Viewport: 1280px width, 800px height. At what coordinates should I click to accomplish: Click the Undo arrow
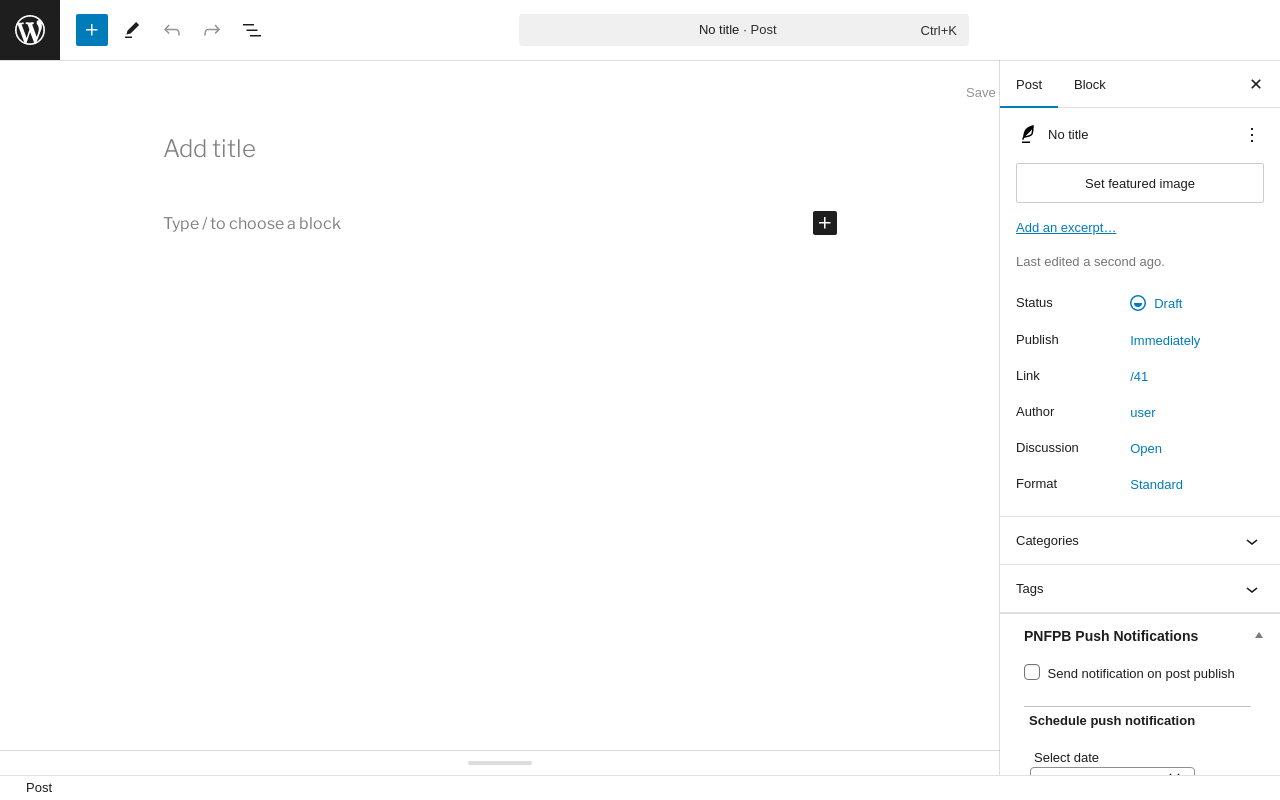pos(172,30)
